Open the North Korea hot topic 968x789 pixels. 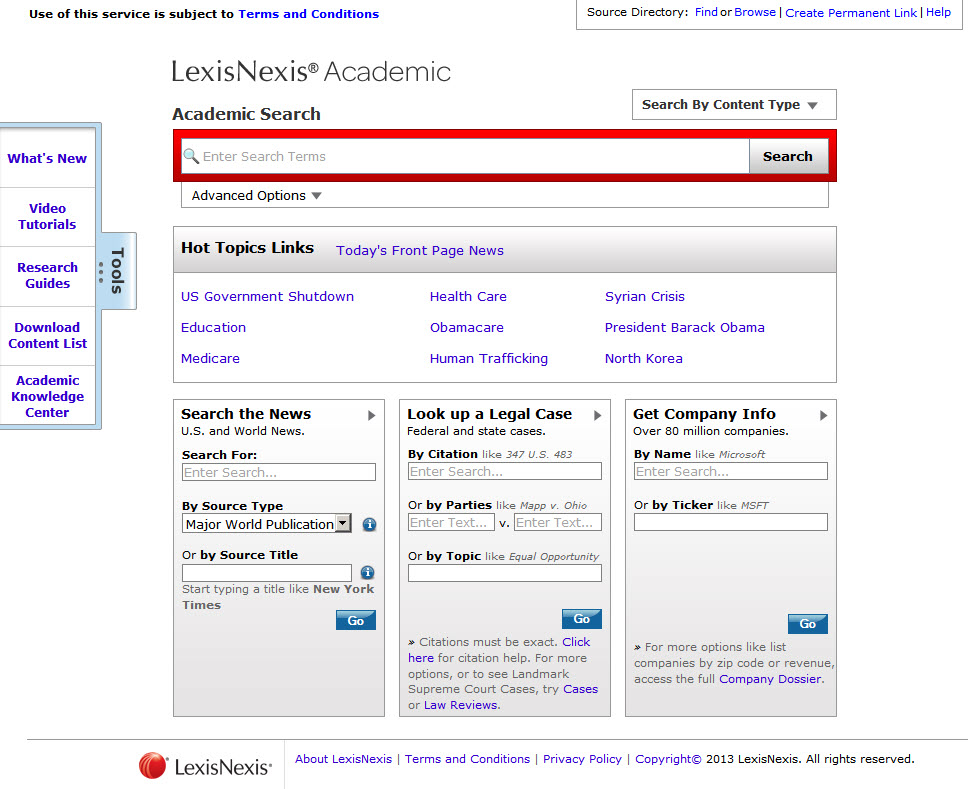pos(643,358)
